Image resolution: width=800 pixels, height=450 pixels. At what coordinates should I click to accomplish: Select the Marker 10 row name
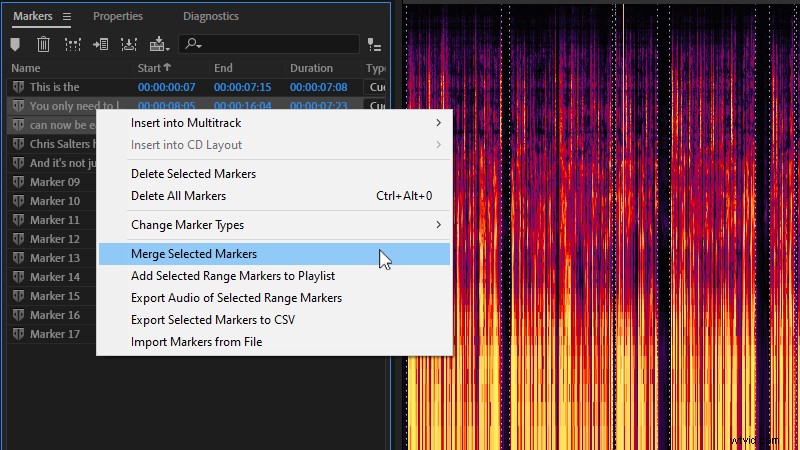point(55,201)
